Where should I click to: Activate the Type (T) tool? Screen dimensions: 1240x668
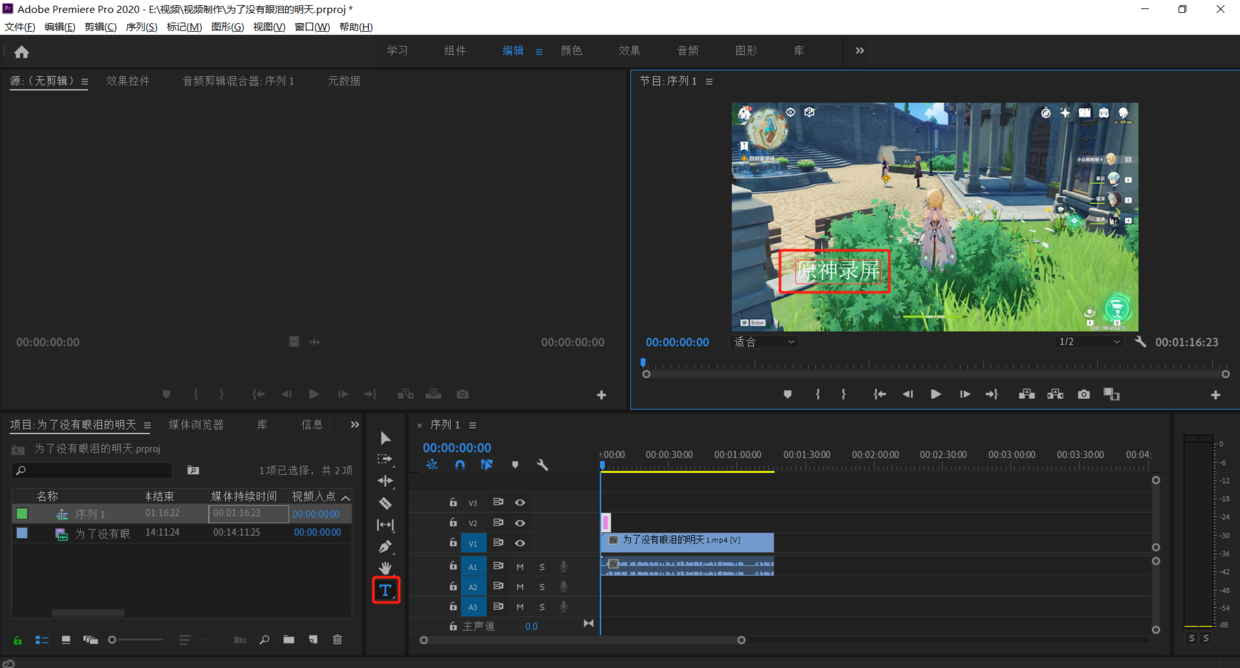385,590
